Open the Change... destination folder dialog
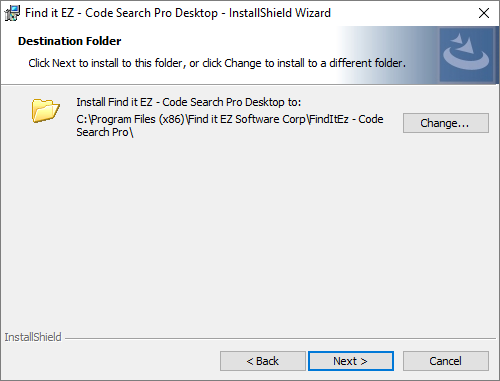This screenshot has height=381, width=500. pyautogui.click(x=446, y=123)
